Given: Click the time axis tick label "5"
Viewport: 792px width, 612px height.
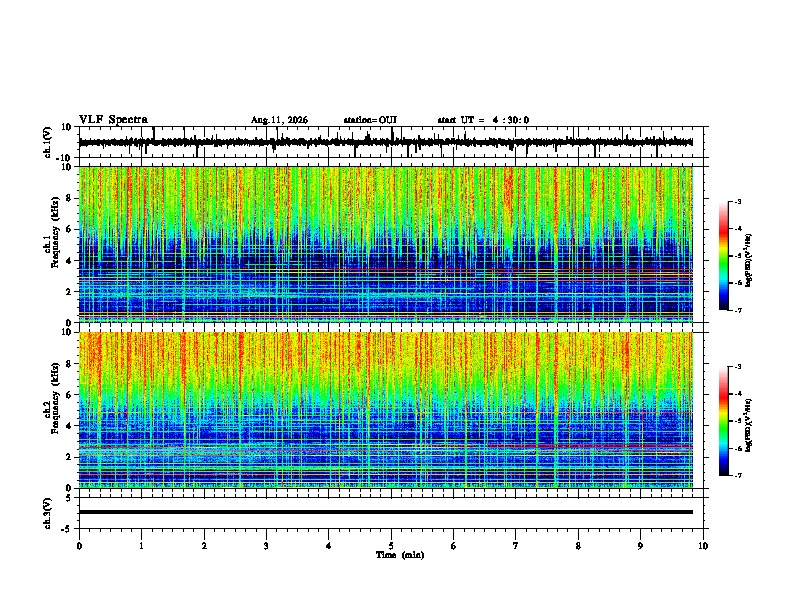Looking at the screenshot, I should pos(391,546).
